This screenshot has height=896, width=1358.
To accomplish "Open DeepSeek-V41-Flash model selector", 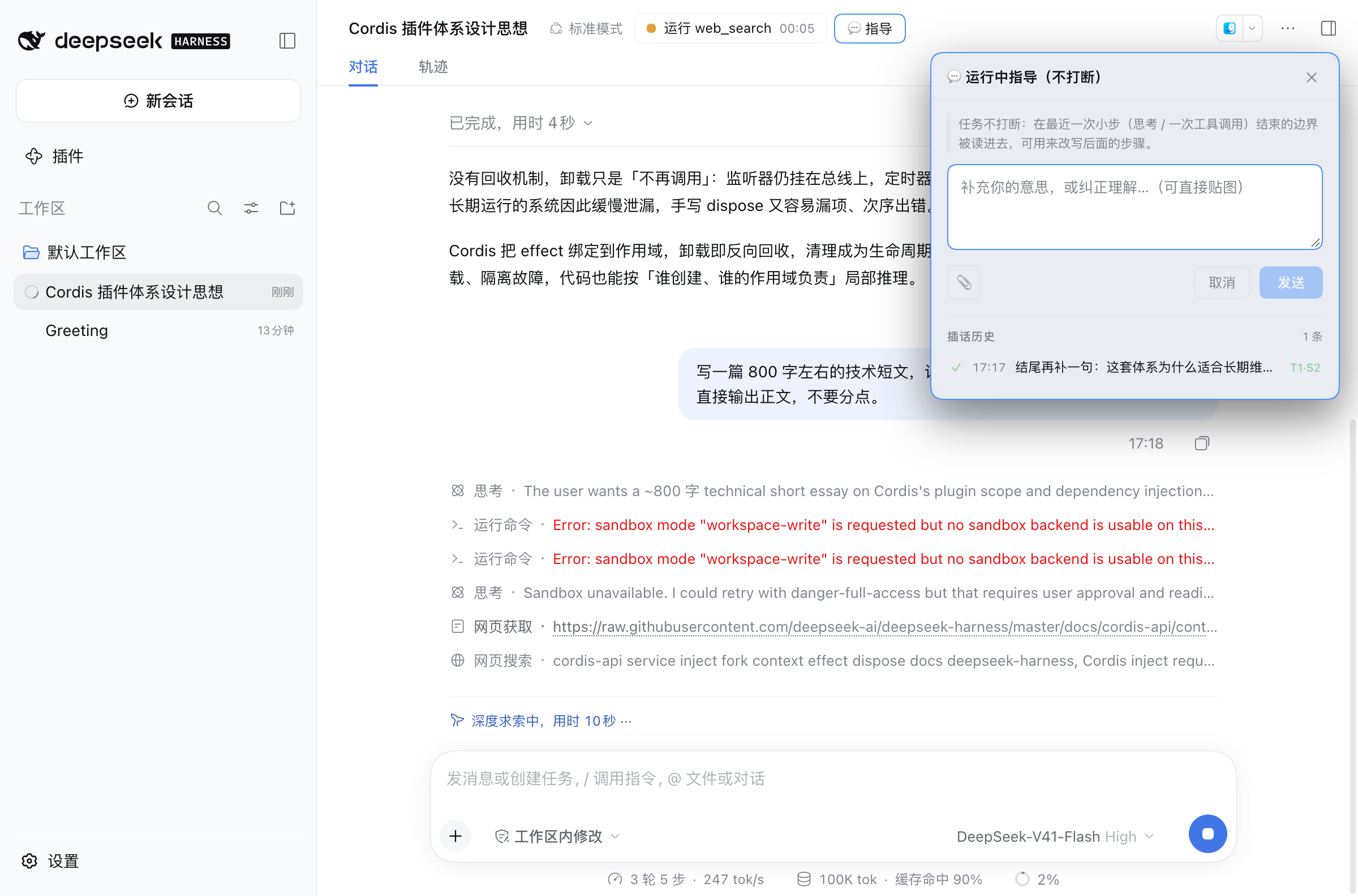I will tap(1055, 836).
